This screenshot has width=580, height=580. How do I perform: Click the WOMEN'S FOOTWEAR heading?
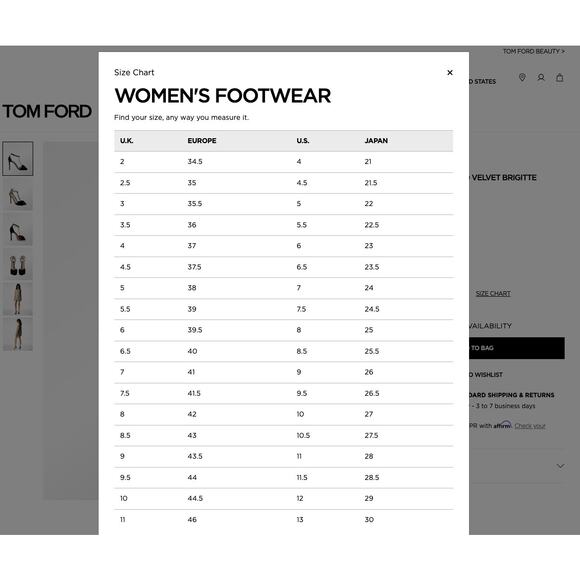point(223,96)
